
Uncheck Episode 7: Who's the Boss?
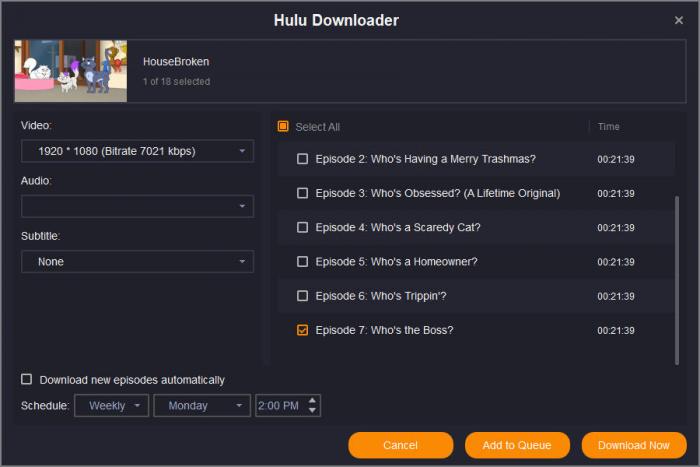pos(302,330)
